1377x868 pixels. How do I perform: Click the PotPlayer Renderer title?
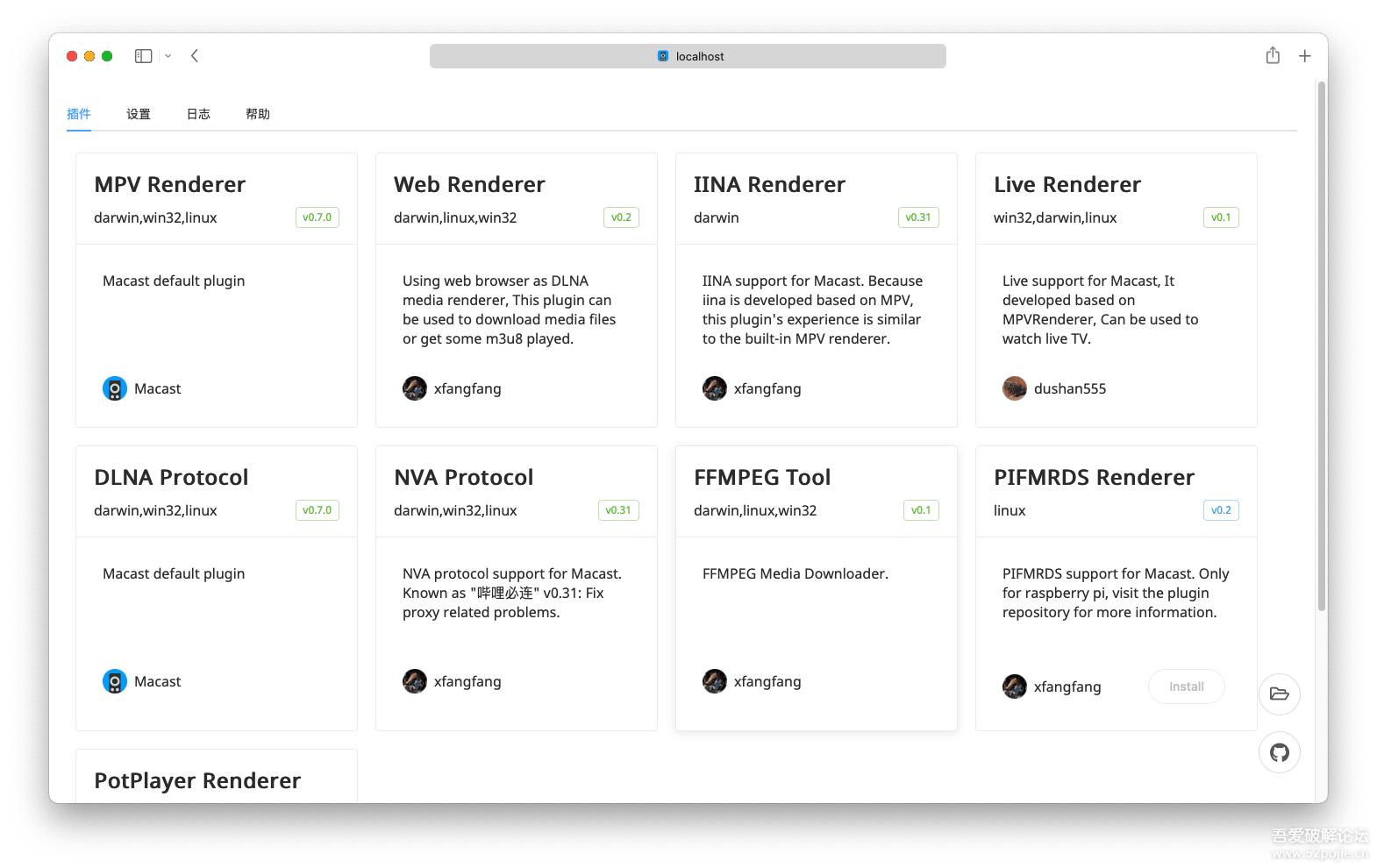(x=197, y=780)
